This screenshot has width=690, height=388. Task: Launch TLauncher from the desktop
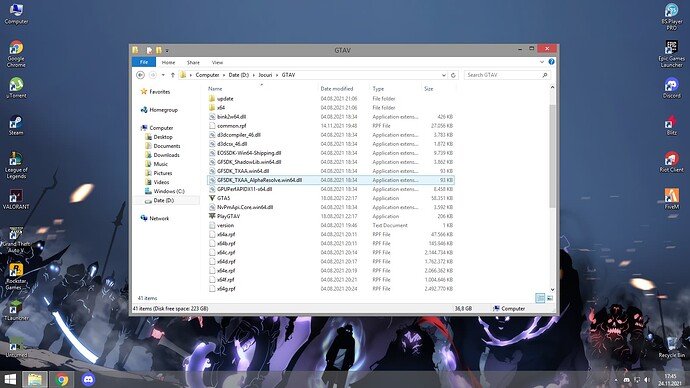tap(16, 310)
